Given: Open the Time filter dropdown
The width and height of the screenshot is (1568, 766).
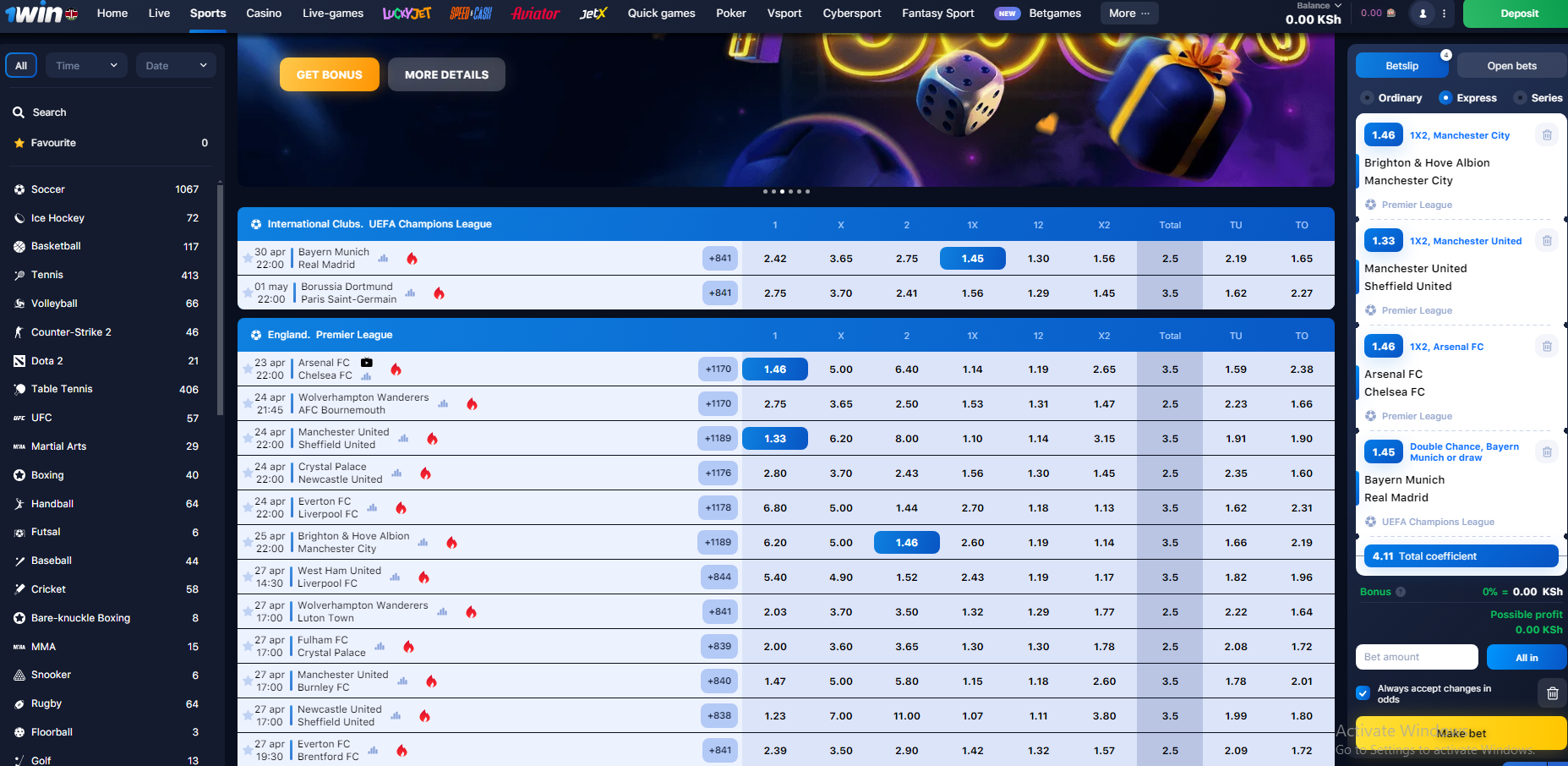Looking at the screenshot, I should pyautogui.click(x=85, y=65).
